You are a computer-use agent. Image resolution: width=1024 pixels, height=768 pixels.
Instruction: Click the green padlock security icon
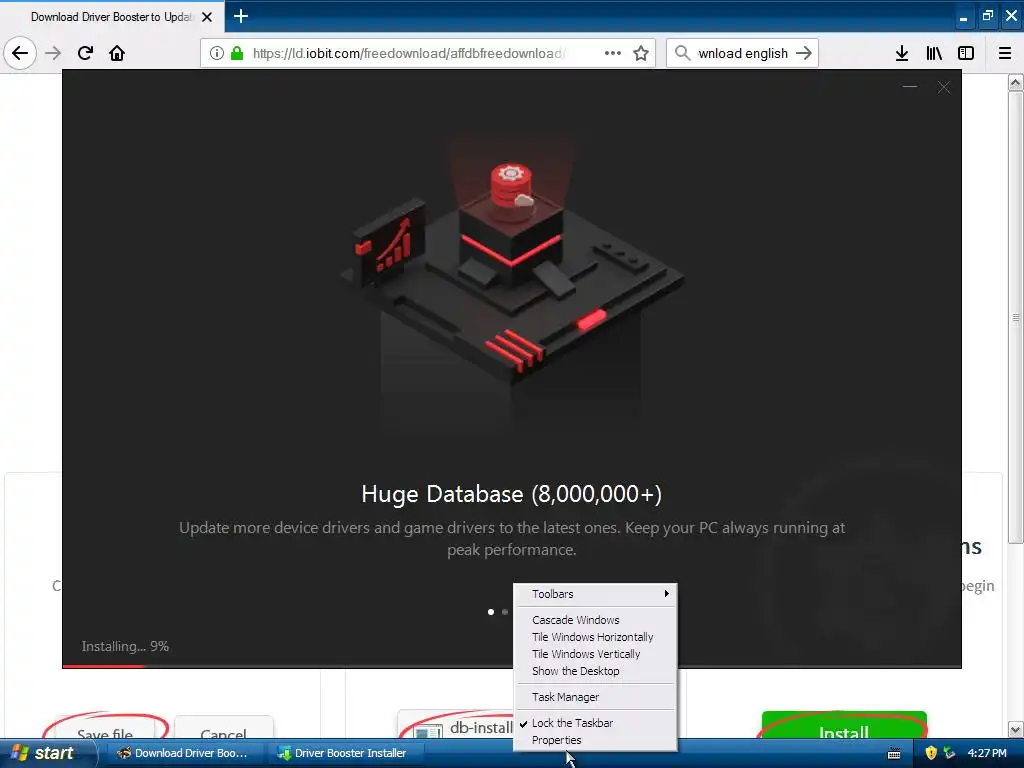pos(237,53)
